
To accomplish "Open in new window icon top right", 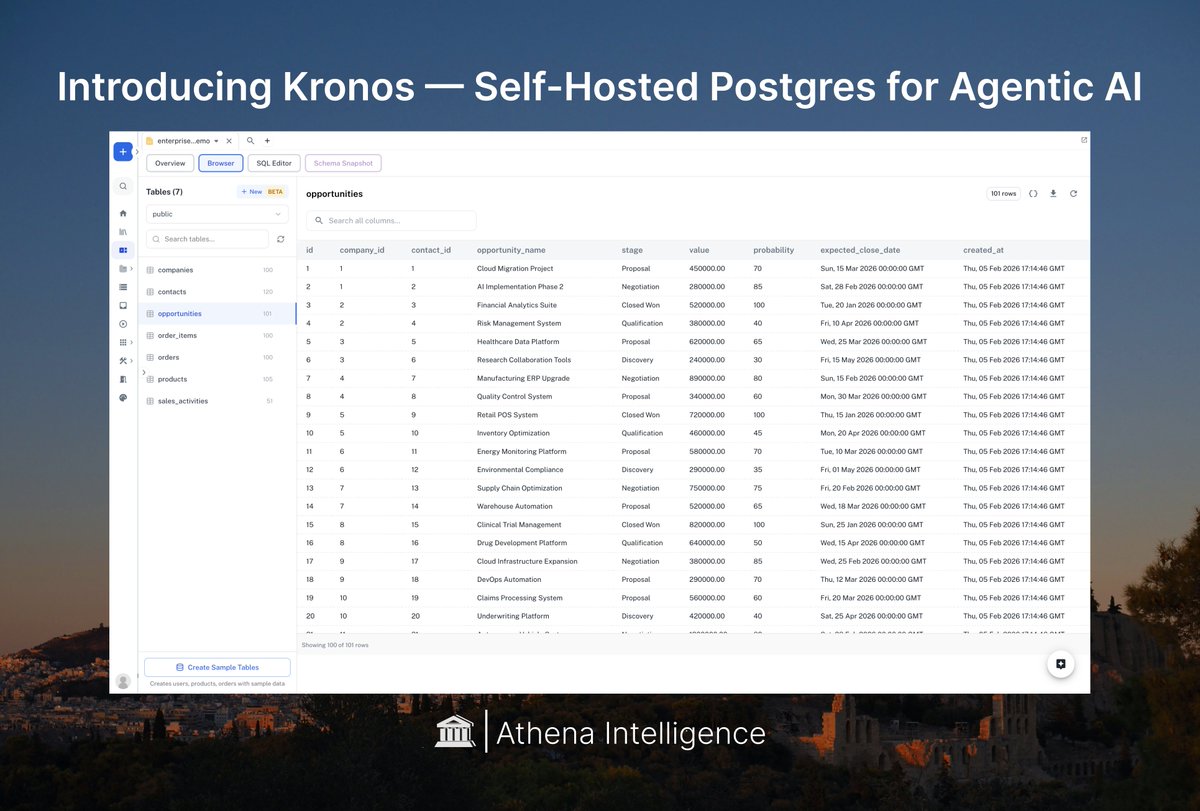I will click(1084, 140).
